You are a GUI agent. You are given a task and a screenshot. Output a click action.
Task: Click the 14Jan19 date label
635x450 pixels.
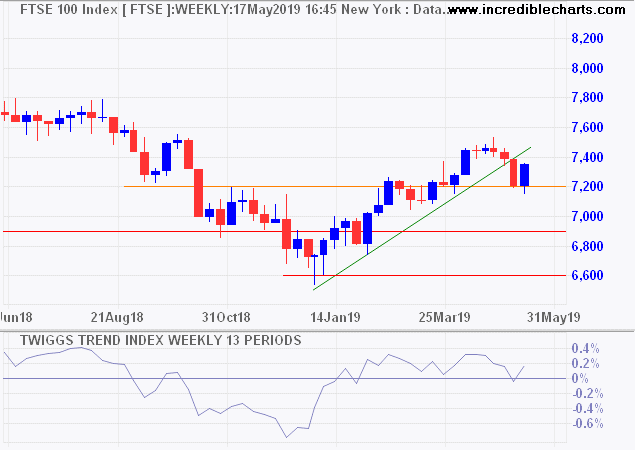(x=335, y=317)
